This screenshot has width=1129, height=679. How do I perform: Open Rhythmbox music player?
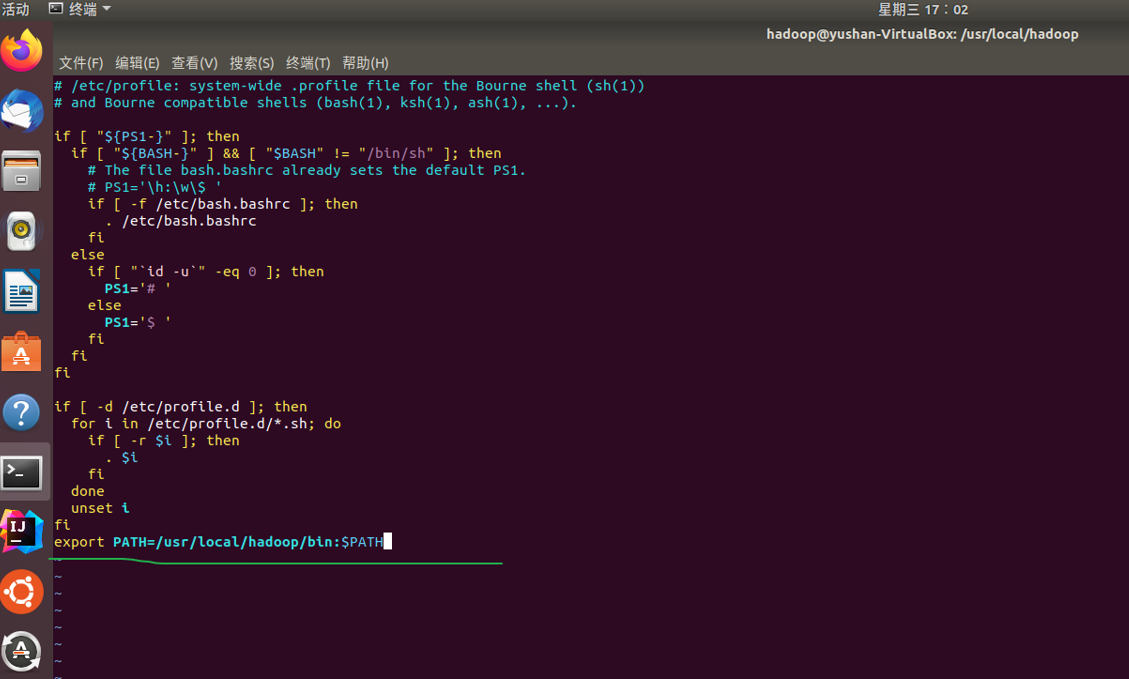pos(22,231)
